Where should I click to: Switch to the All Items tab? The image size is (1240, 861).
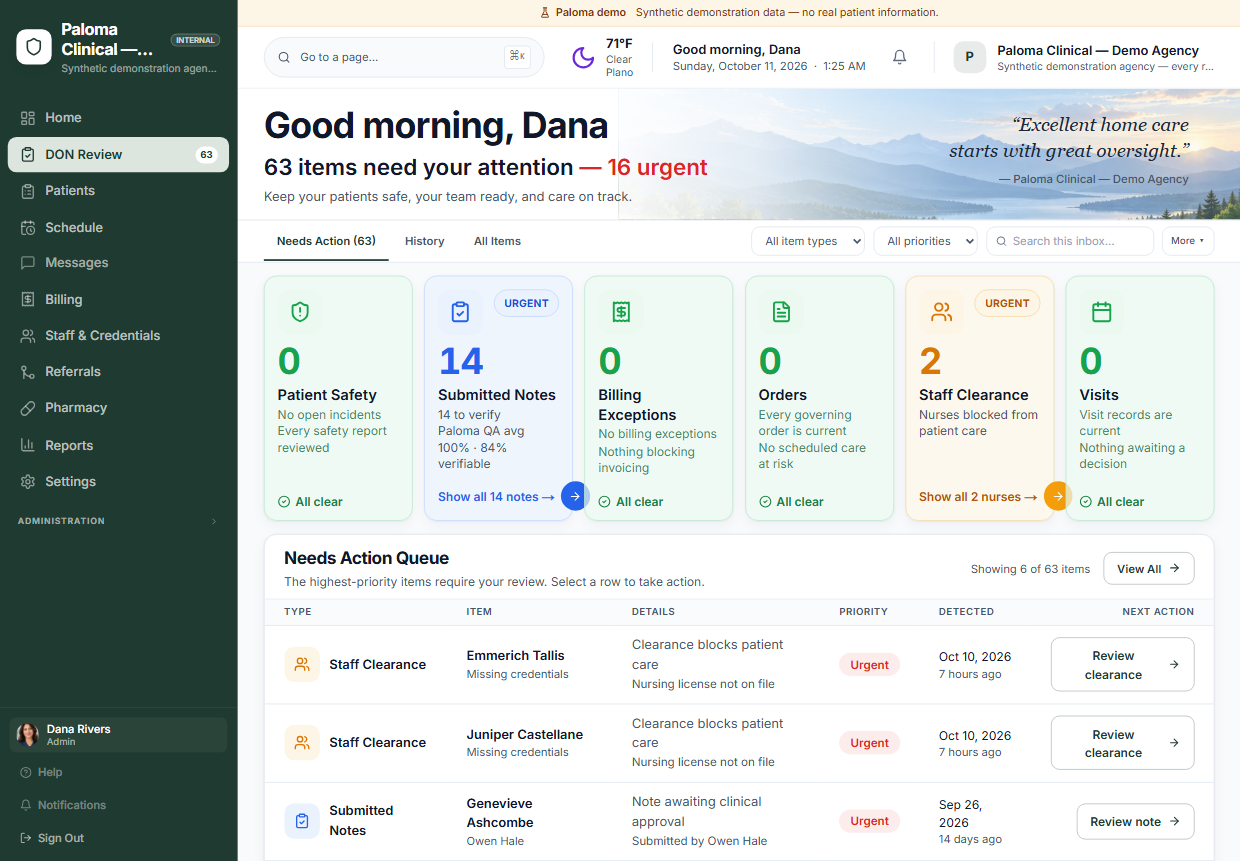(x=497, y=241)
